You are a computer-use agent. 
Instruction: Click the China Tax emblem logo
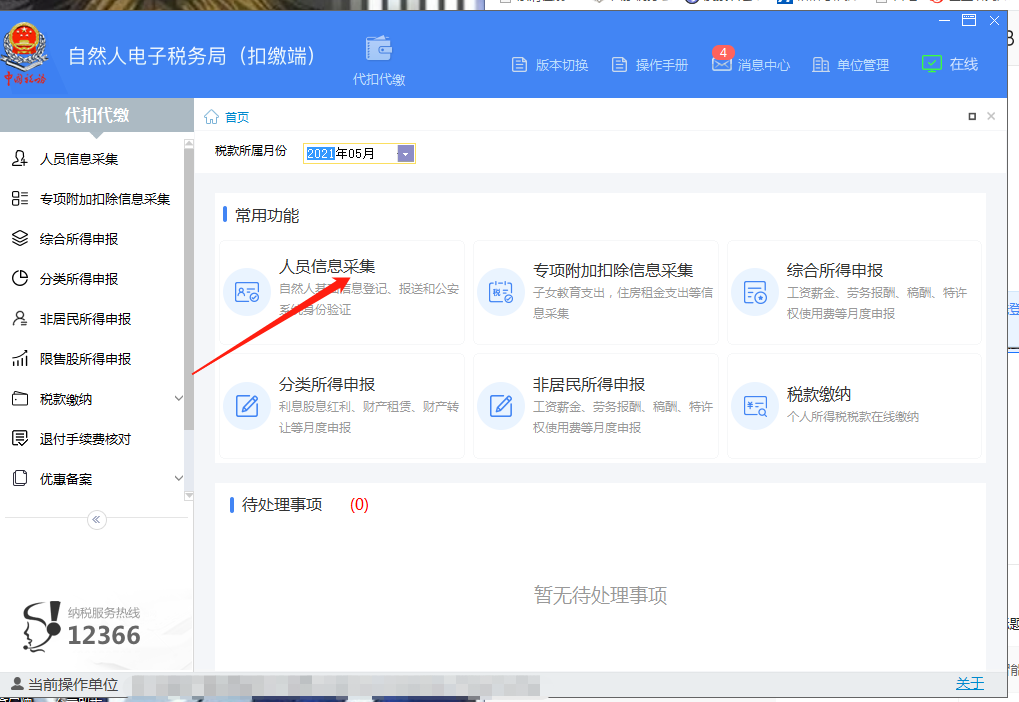pos(25,55)
